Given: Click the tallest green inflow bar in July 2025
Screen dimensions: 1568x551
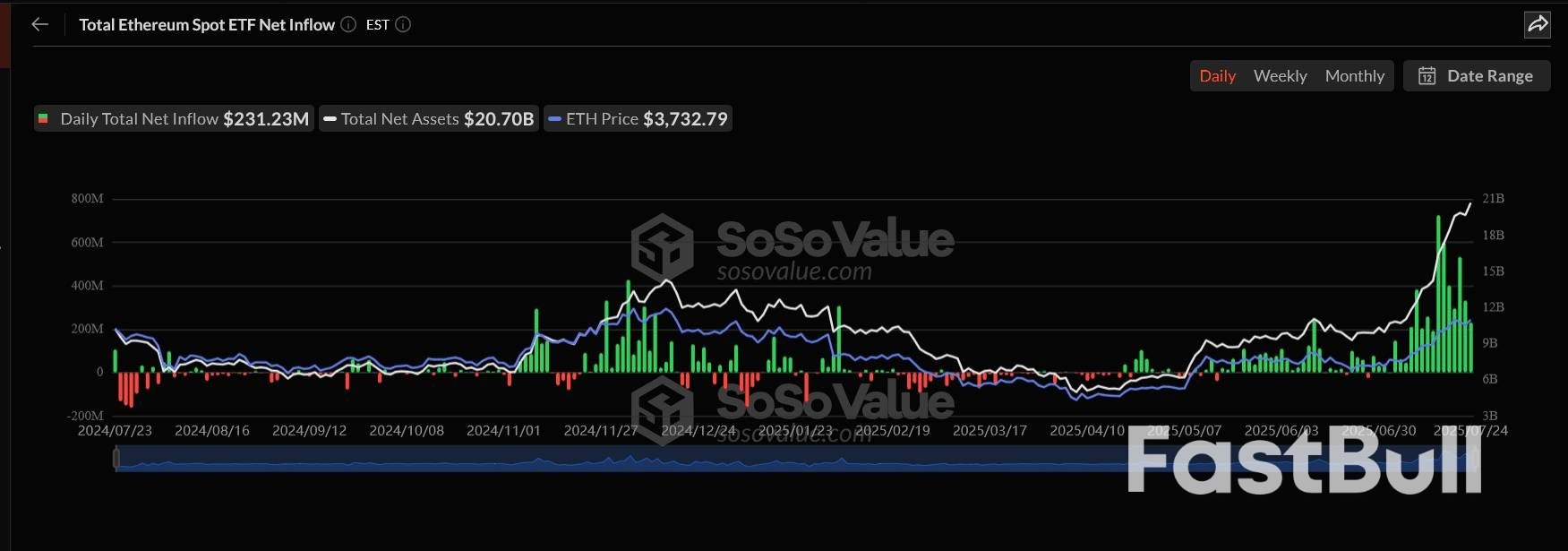Looking at the screenshot, I should (1438, 296).
